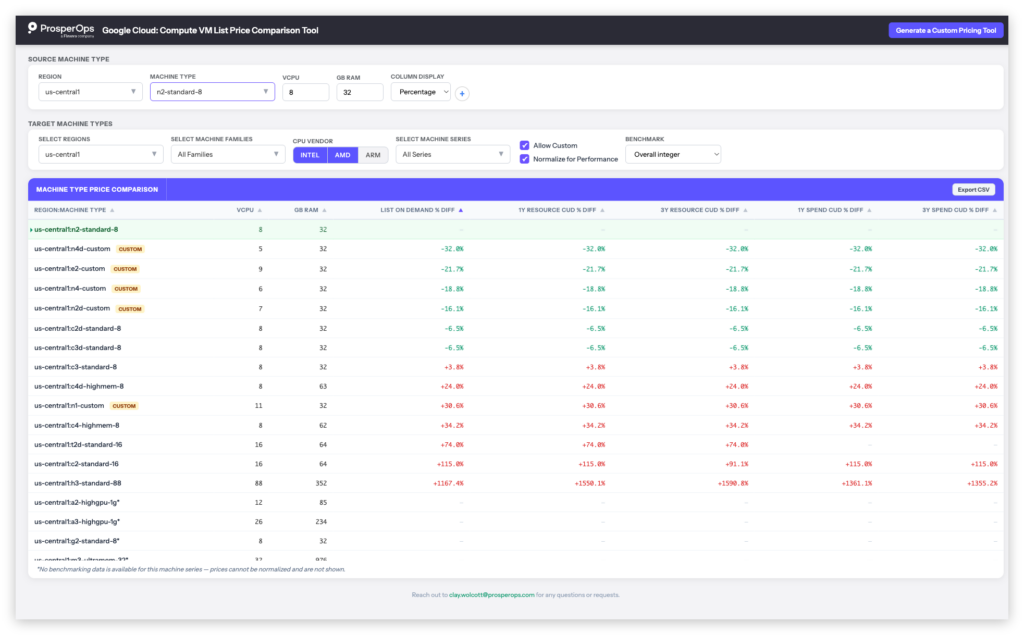Select the us-central1:g2-standard-8 row
Screen dimensions: 1024x635
pos(515,541)
